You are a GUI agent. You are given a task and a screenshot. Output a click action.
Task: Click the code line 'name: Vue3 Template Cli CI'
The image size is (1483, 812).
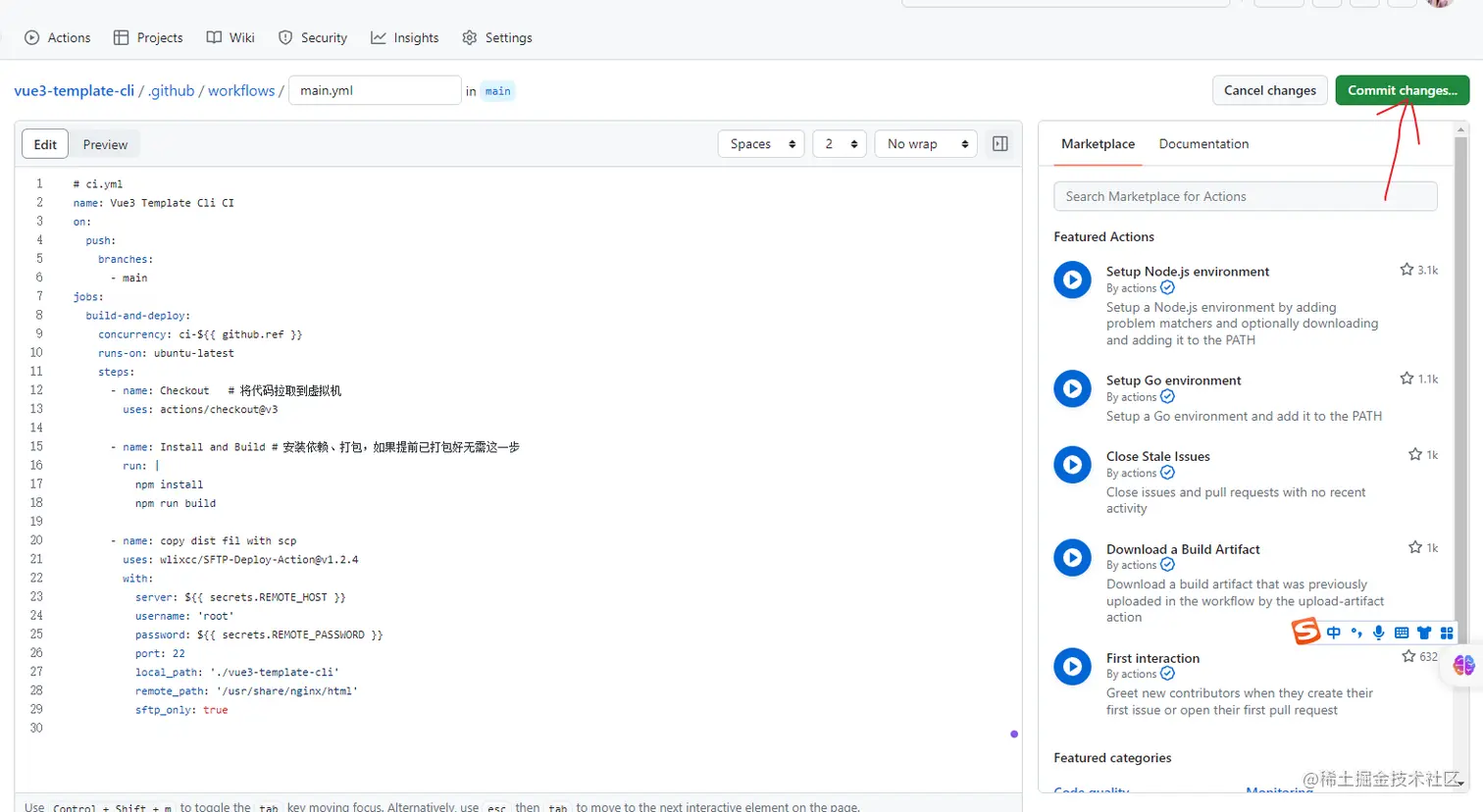click(x=153, y=203)
